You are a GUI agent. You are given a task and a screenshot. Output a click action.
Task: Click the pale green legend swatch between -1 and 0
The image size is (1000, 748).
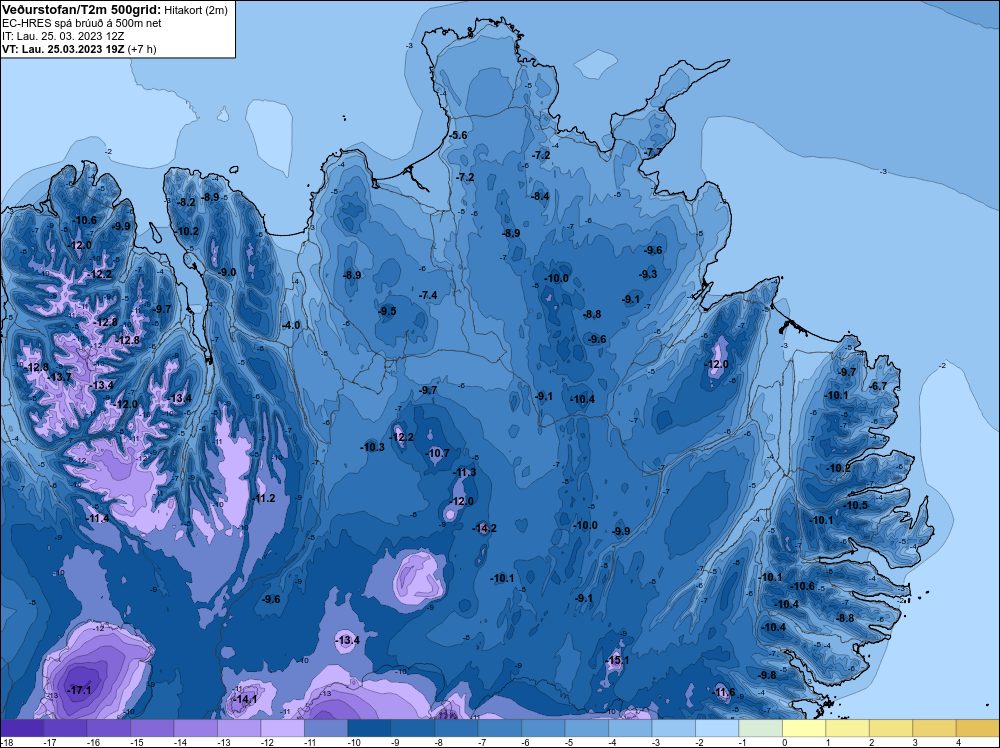tap(760, 728)
